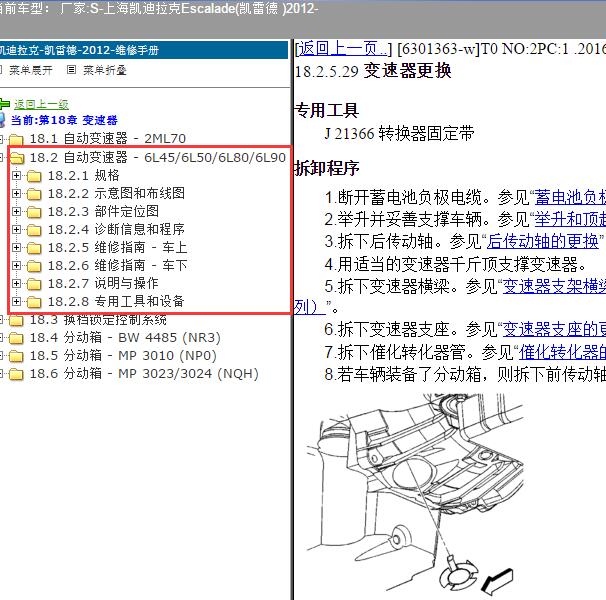
Task: Click the green back arrow icon
Action: [x=5, y=104]
